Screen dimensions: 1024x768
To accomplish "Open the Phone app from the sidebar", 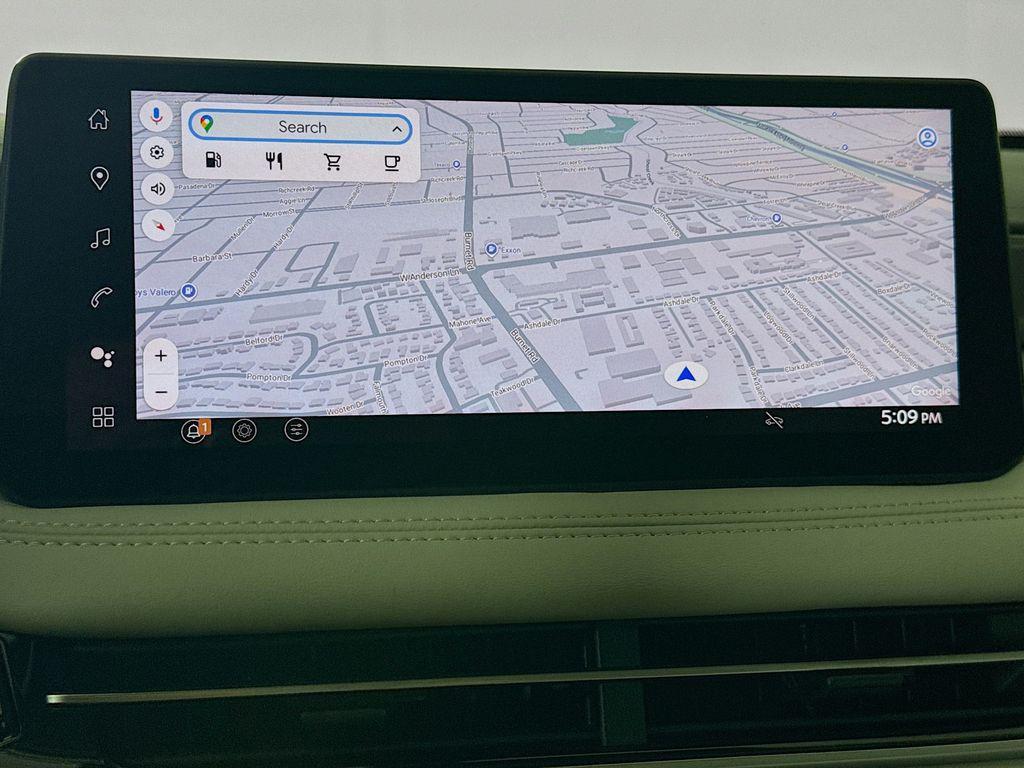I will 101,297.
